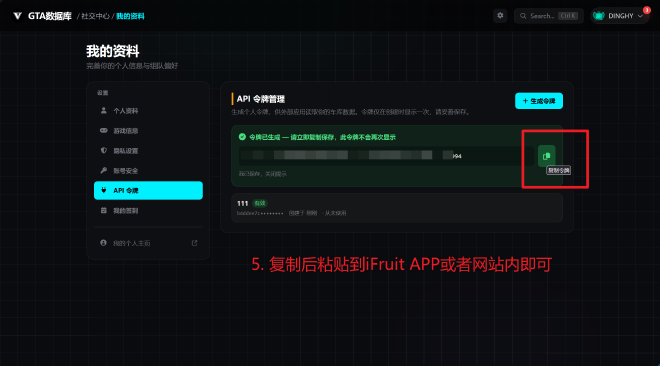660x366 pixels.
Task: Click the external link icon beside 我的个人主页
Action: (194, 243)
